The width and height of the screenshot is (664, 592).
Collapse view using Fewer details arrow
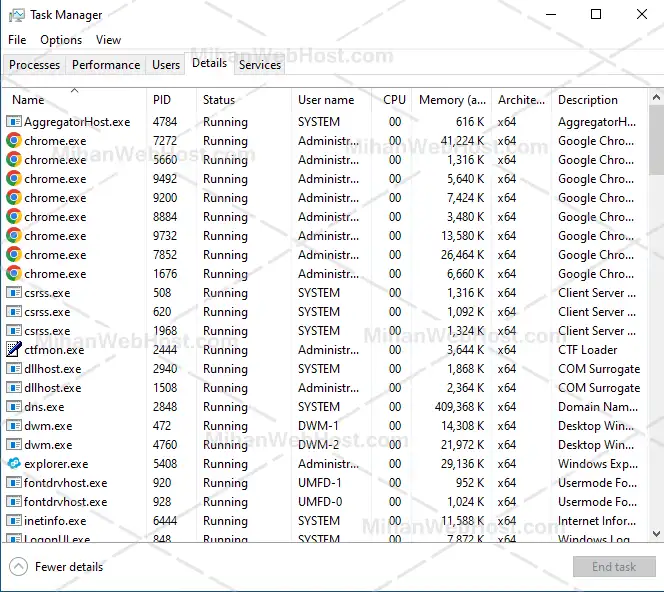click(x=18, y=567)
